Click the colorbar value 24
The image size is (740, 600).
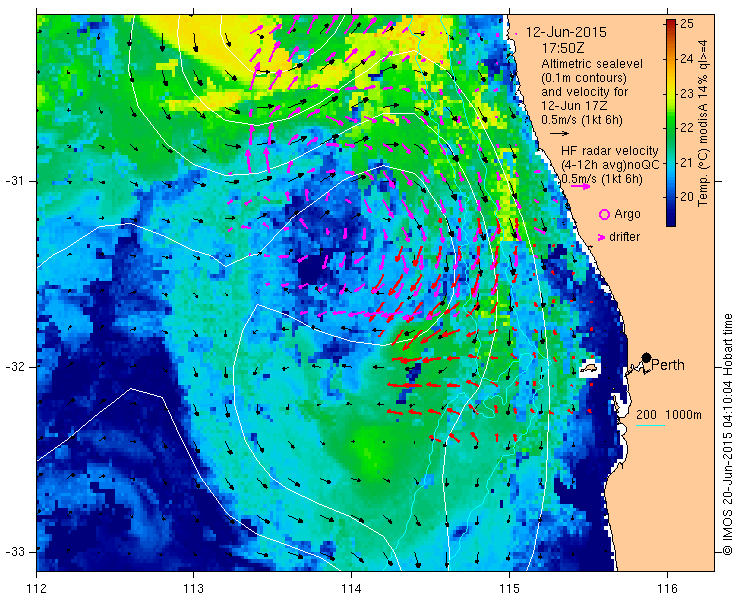pyautogui.click(x=687, y=59)
